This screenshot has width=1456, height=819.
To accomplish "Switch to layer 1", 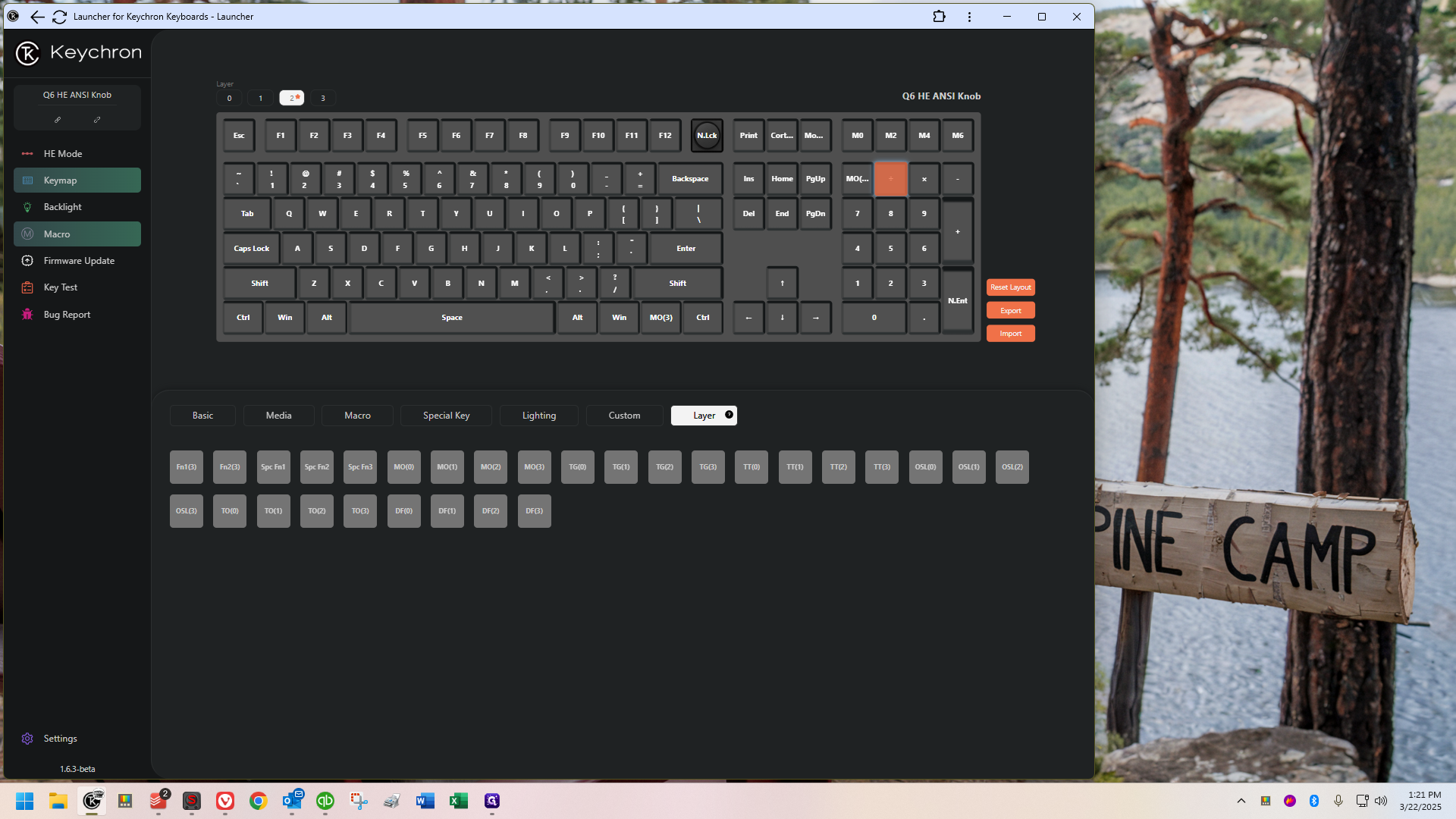I will [260, 98].
